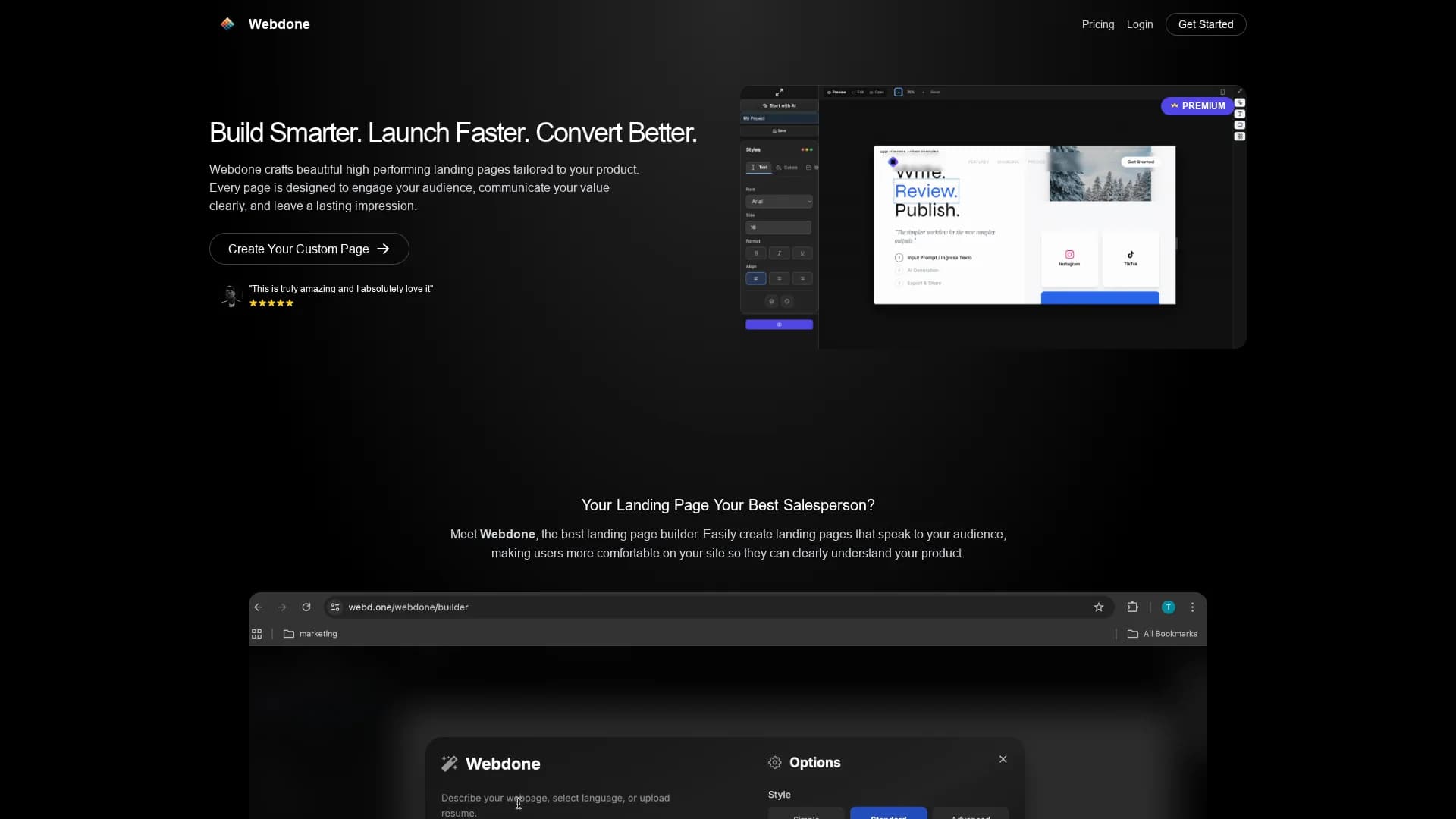
Task: Click the TikTok card in canvas preview
Action: (x=1131, y=258)
